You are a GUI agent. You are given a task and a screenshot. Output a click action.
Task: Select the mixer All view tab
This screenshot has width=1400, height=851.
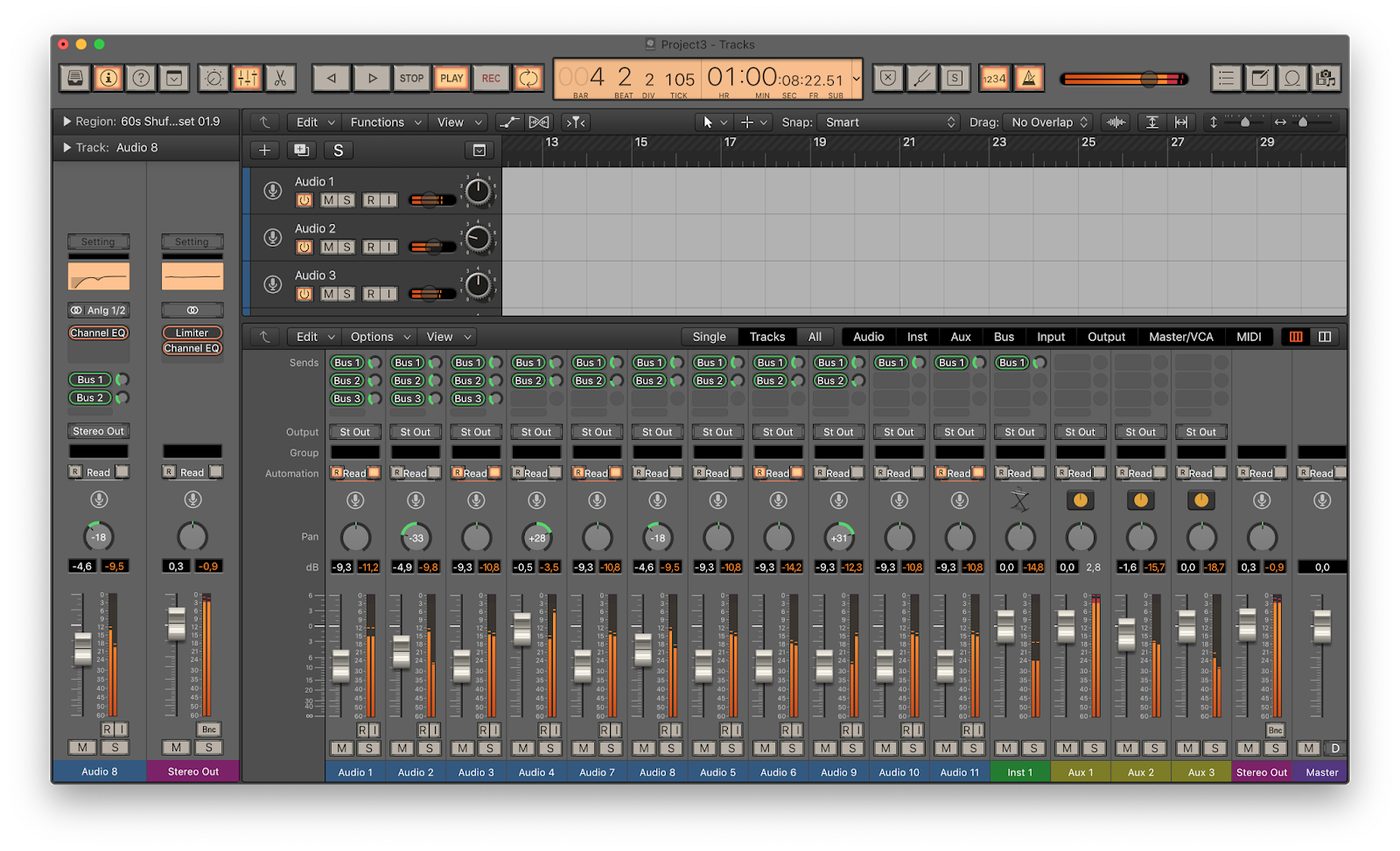(x=815, y=337)
